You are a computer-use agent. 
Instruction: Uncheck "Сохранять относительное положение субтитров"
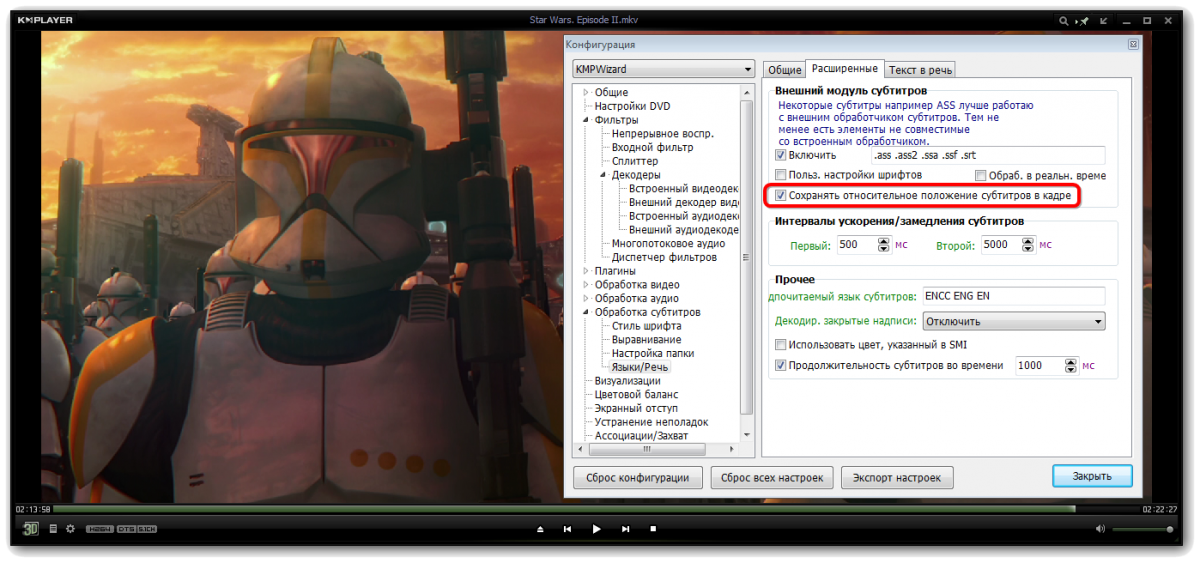click(x=781, y=196)
